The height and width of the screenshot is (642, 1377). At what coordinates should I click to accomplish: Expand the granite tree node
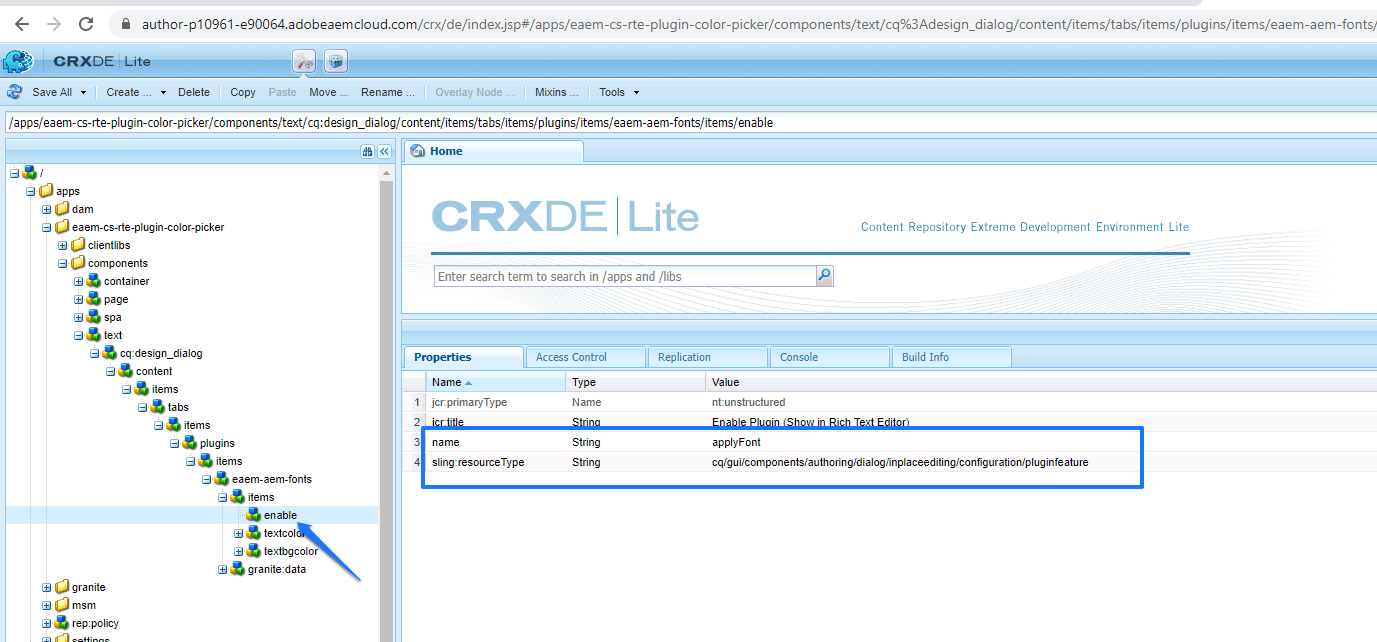45,587
